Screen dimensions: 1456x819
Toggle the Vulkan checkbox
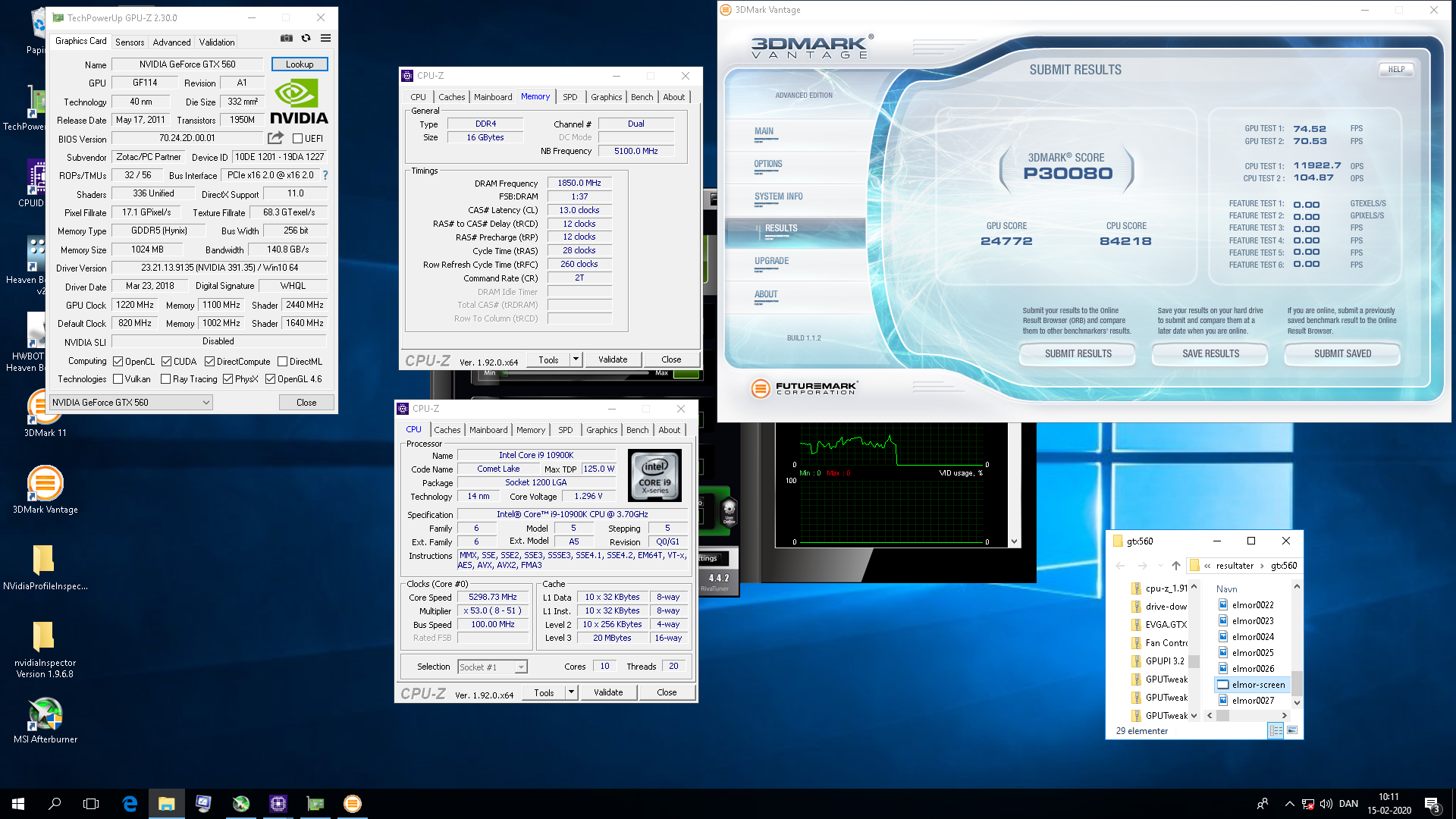coord(118,379)
